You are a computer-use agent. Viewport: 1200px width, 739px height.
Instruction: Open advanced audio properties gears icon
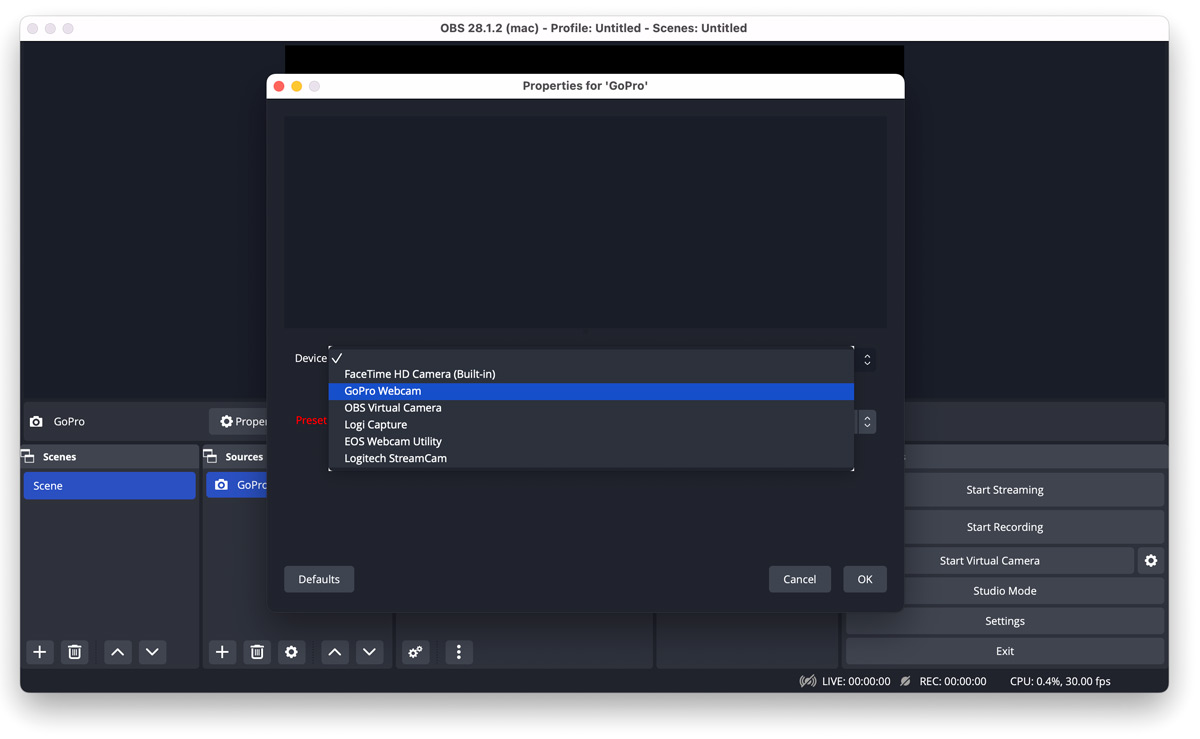click(415, 652)
